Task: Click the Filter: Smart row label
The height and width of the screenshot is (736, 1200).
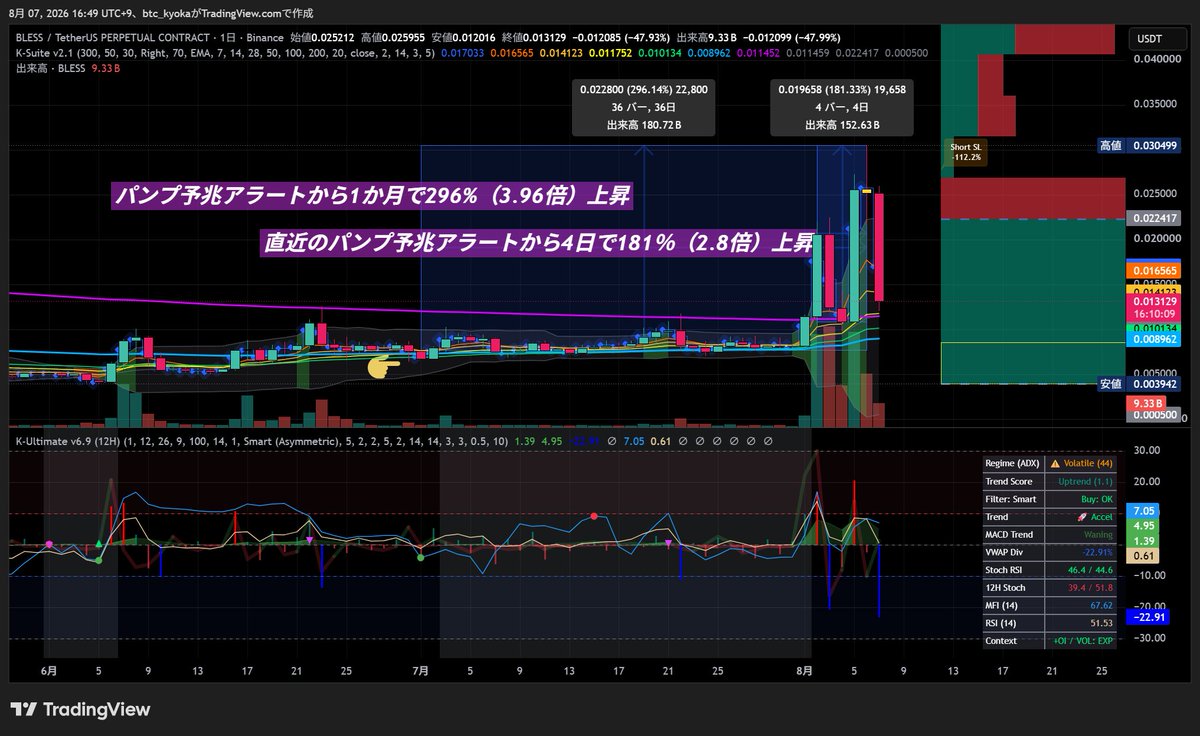Action: [1013, 499]
